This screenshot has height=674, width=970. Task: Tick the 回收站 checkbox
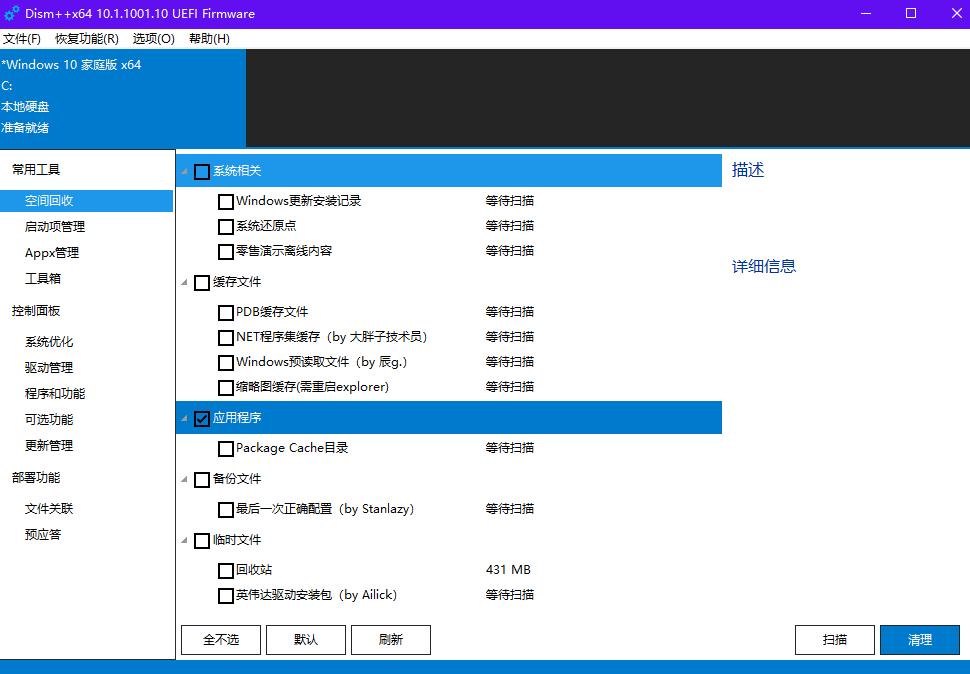click(x=226, y=571)
